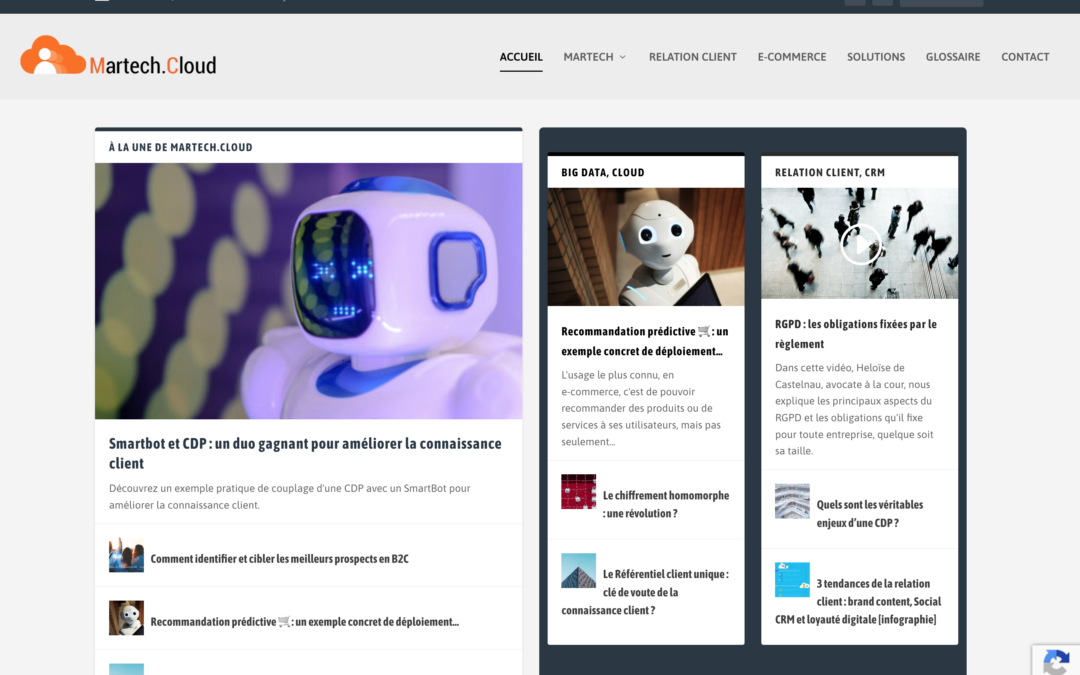Click 'Découvrez un exemple pratique de couplage' excerpt
1080x675 pixels.
(x=289, y=497)
